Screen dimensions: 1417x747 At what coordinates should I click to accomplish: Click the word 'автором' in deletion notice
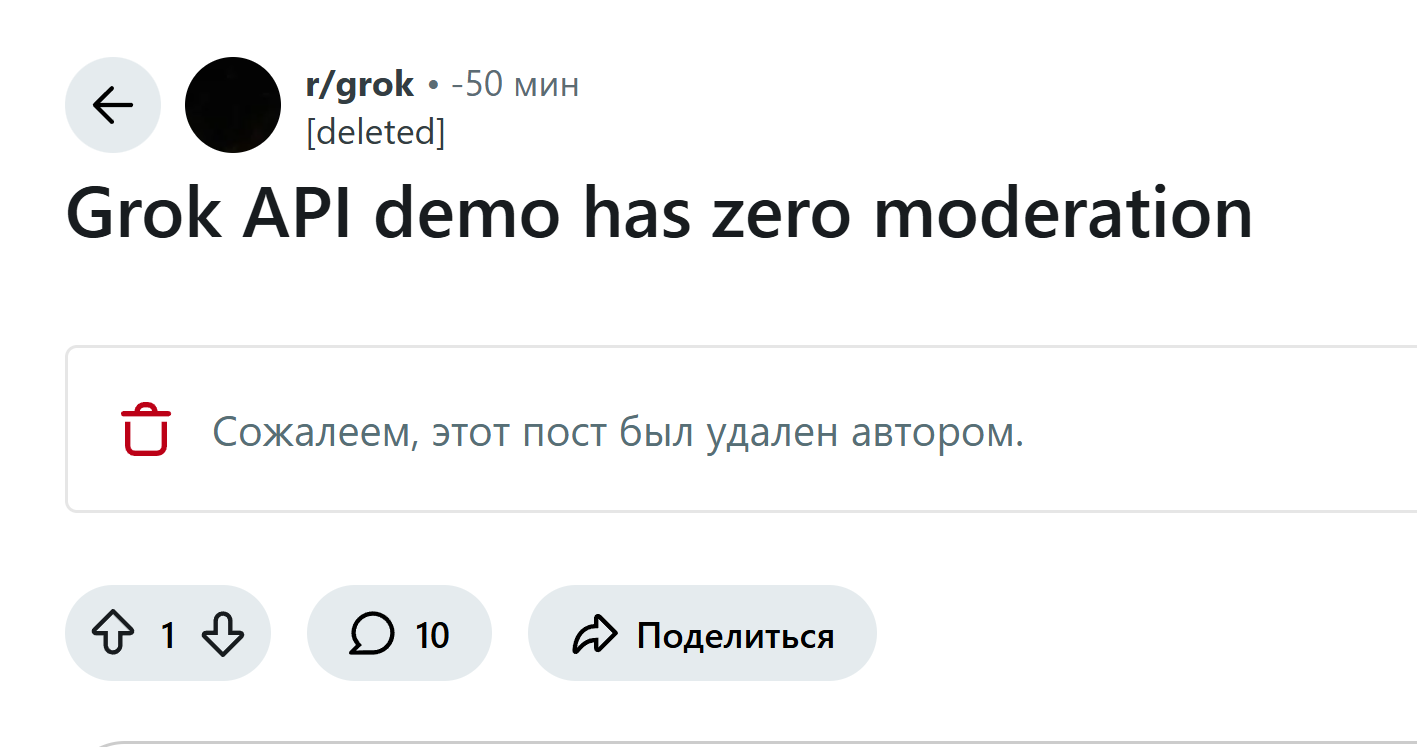tap(938, 432)
